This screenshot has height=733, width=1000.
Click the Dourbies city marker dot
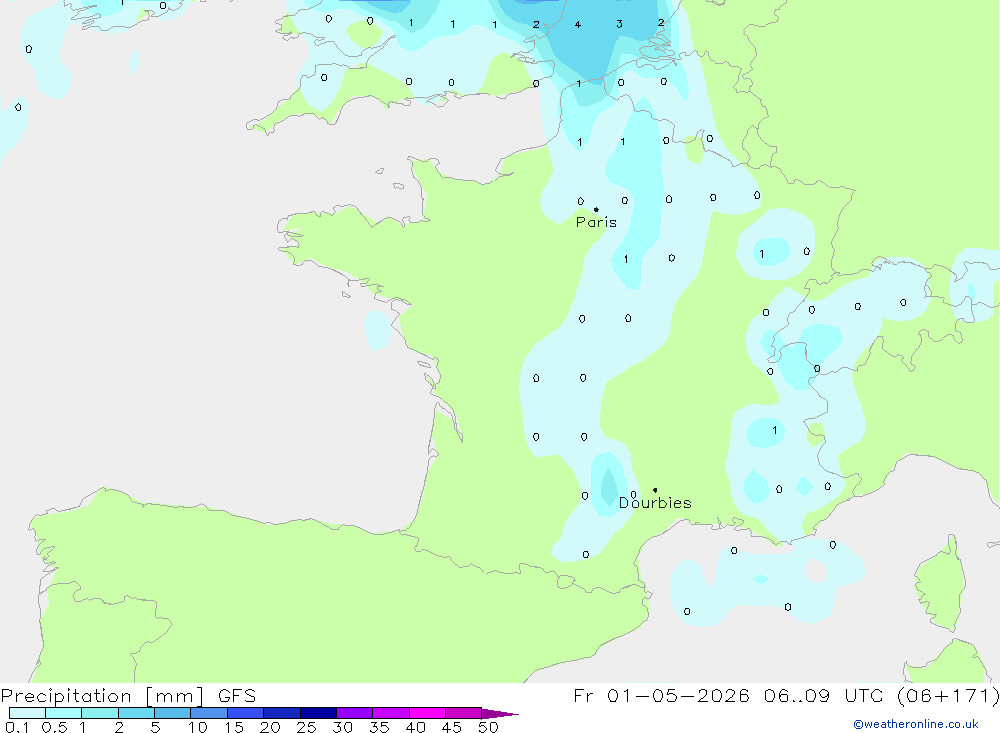point(655,490)
